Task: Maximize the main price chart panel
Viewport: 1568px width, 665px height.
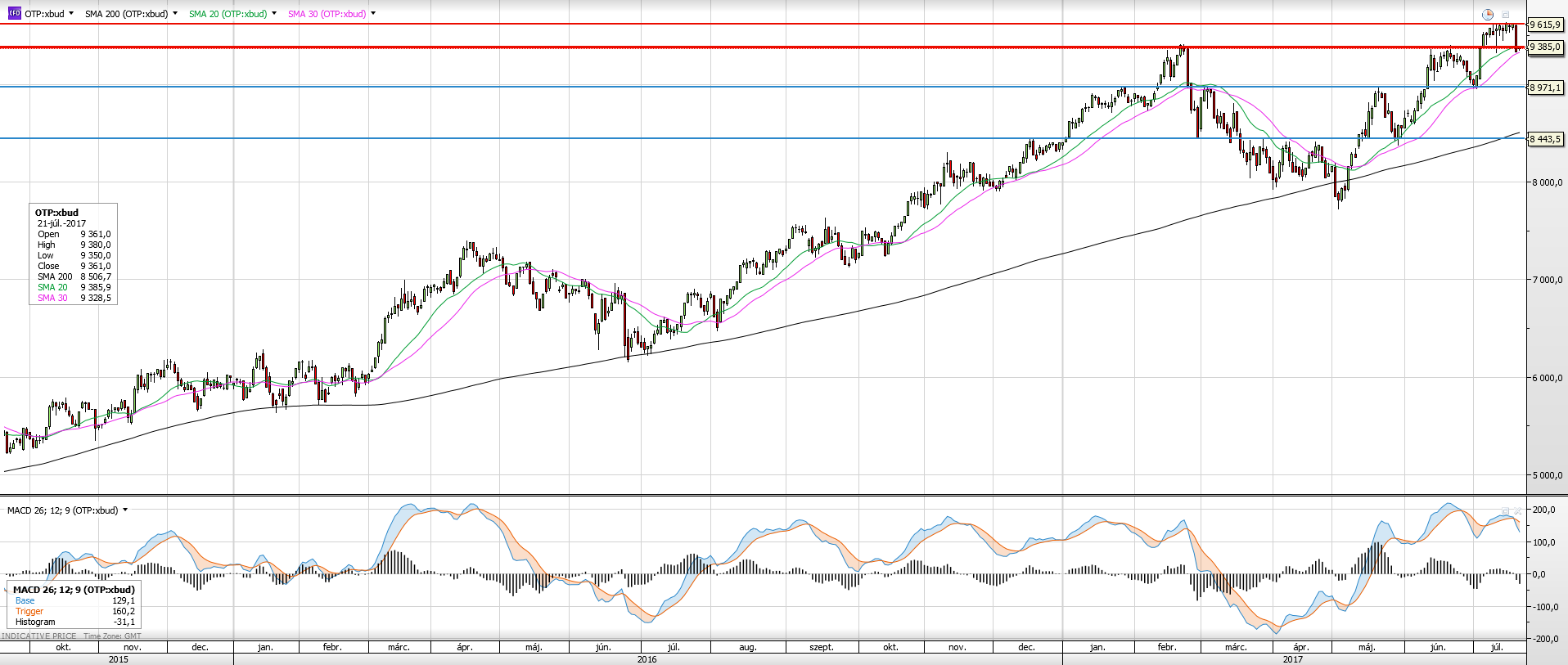Action: [1505, 14]
